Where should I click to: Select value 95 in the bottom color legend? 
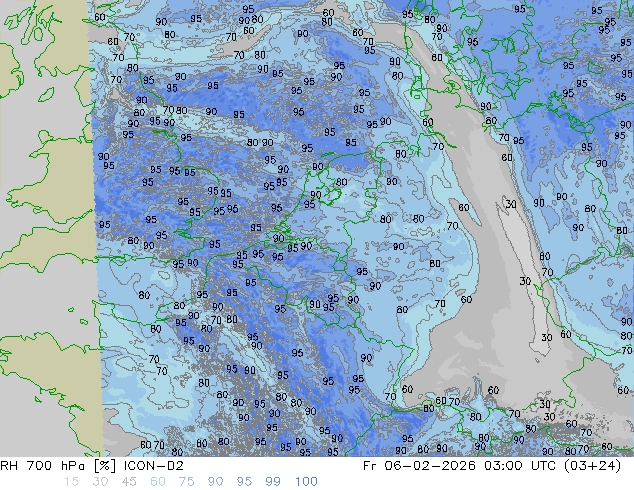pyautogui.click(x=244, y=482)
